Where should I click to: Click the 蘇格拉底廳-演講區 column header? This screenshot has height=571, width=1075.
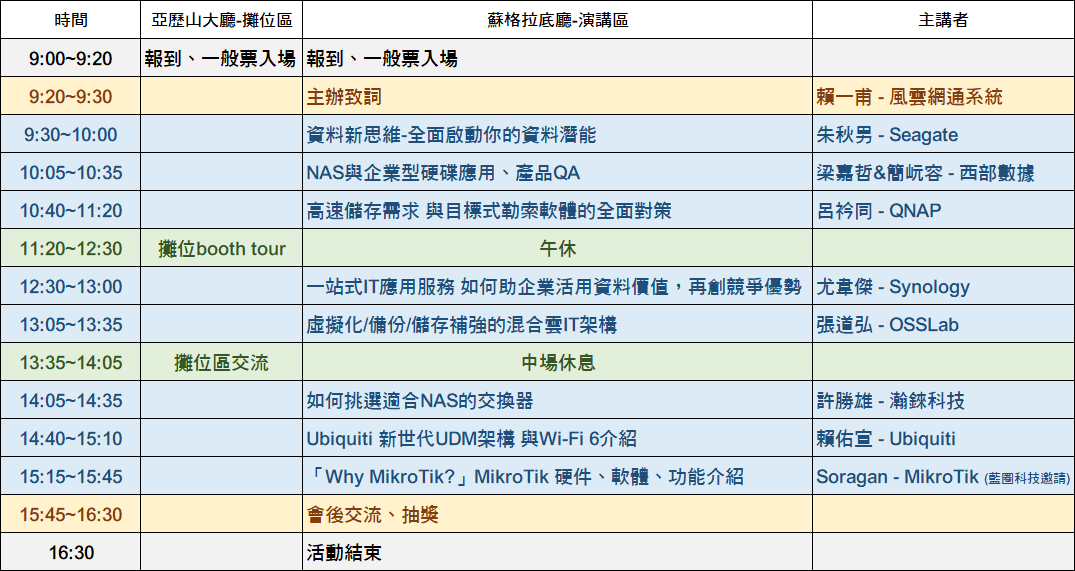pyautogui.click(x=557, y=20)
